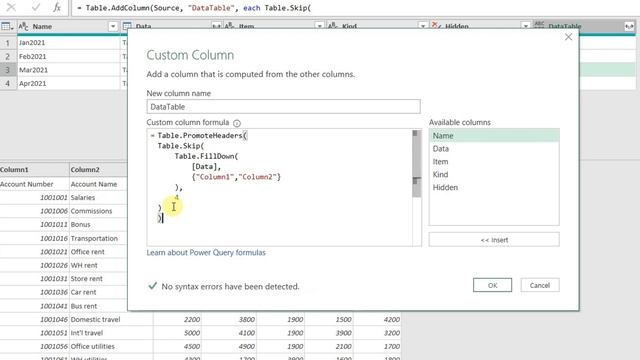
Task: Click the DataTable column type icon
Action: (x=539, y=25)
